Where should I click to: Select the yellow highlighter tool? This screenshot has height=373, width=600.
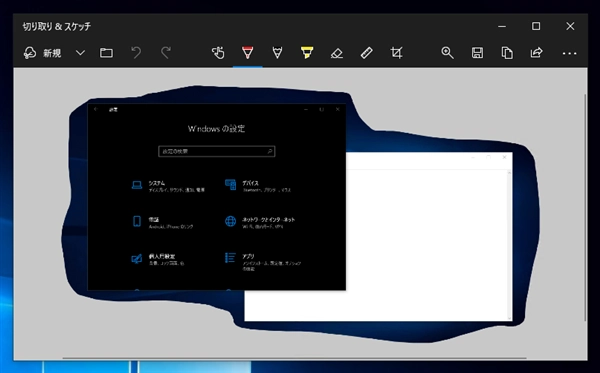307,53
